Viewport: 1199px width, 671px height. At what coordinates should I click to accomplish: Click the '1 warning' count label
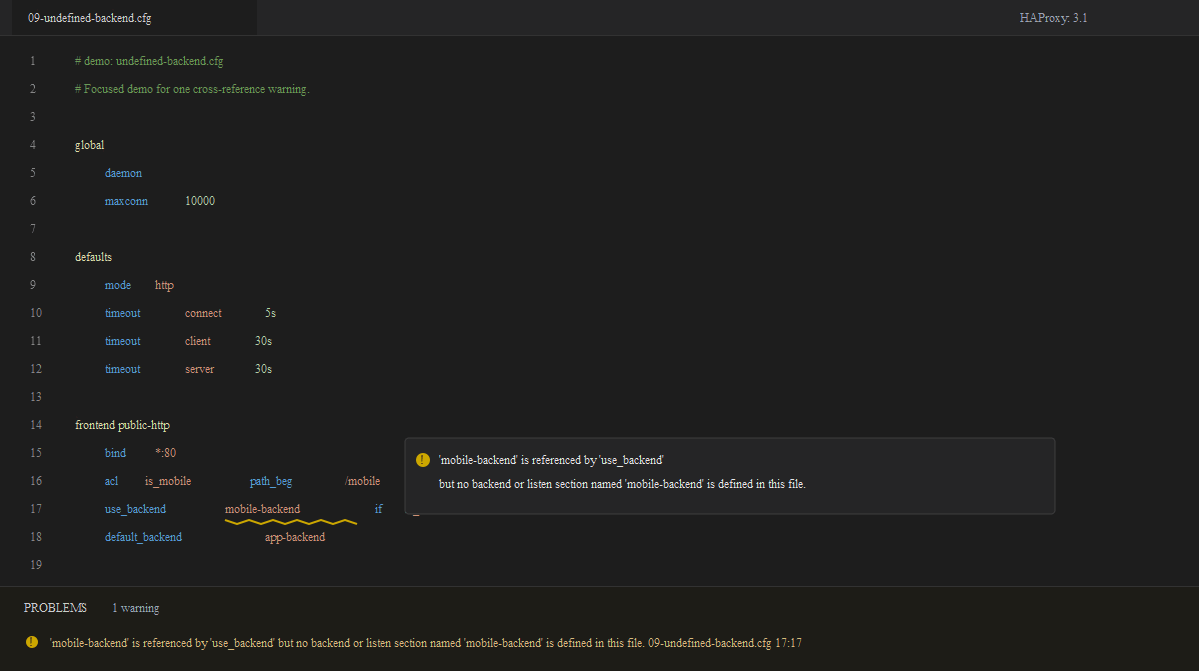(135, 608)
